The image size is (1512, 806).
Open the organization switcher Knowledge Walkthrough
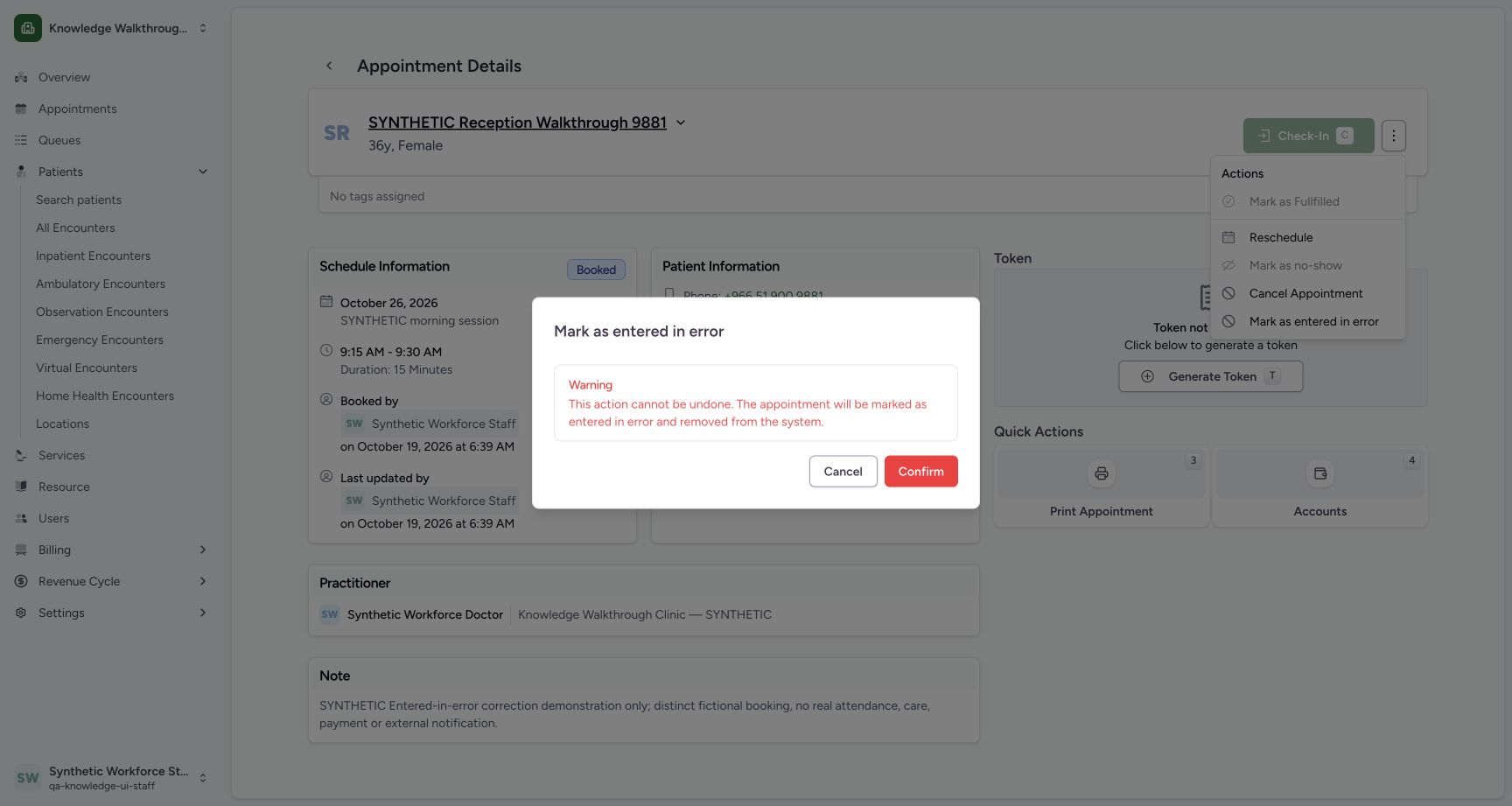click(111, 28)
